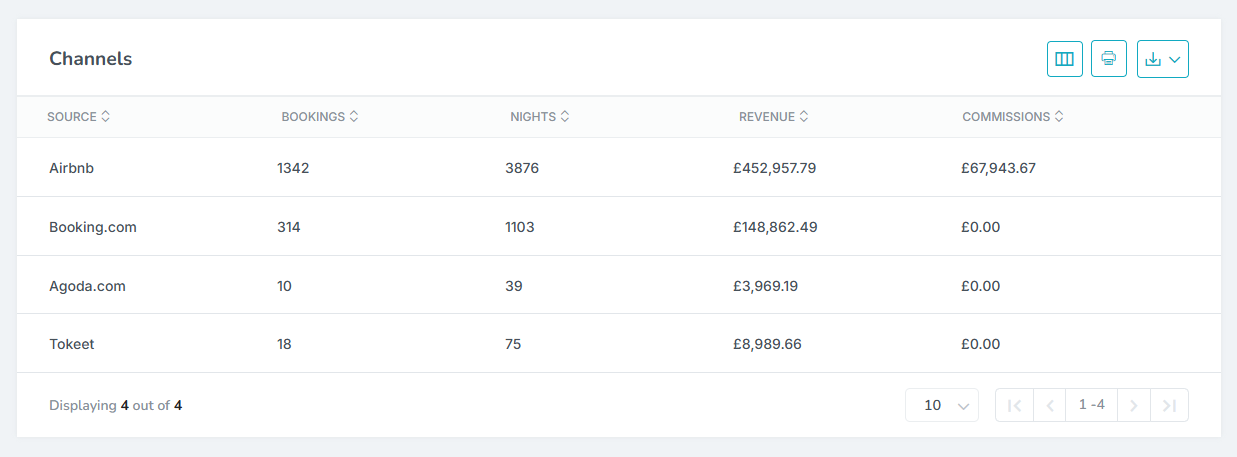Click the print table icon
This screenshot has height=457, width=1237.
(x=1108, y=59)
